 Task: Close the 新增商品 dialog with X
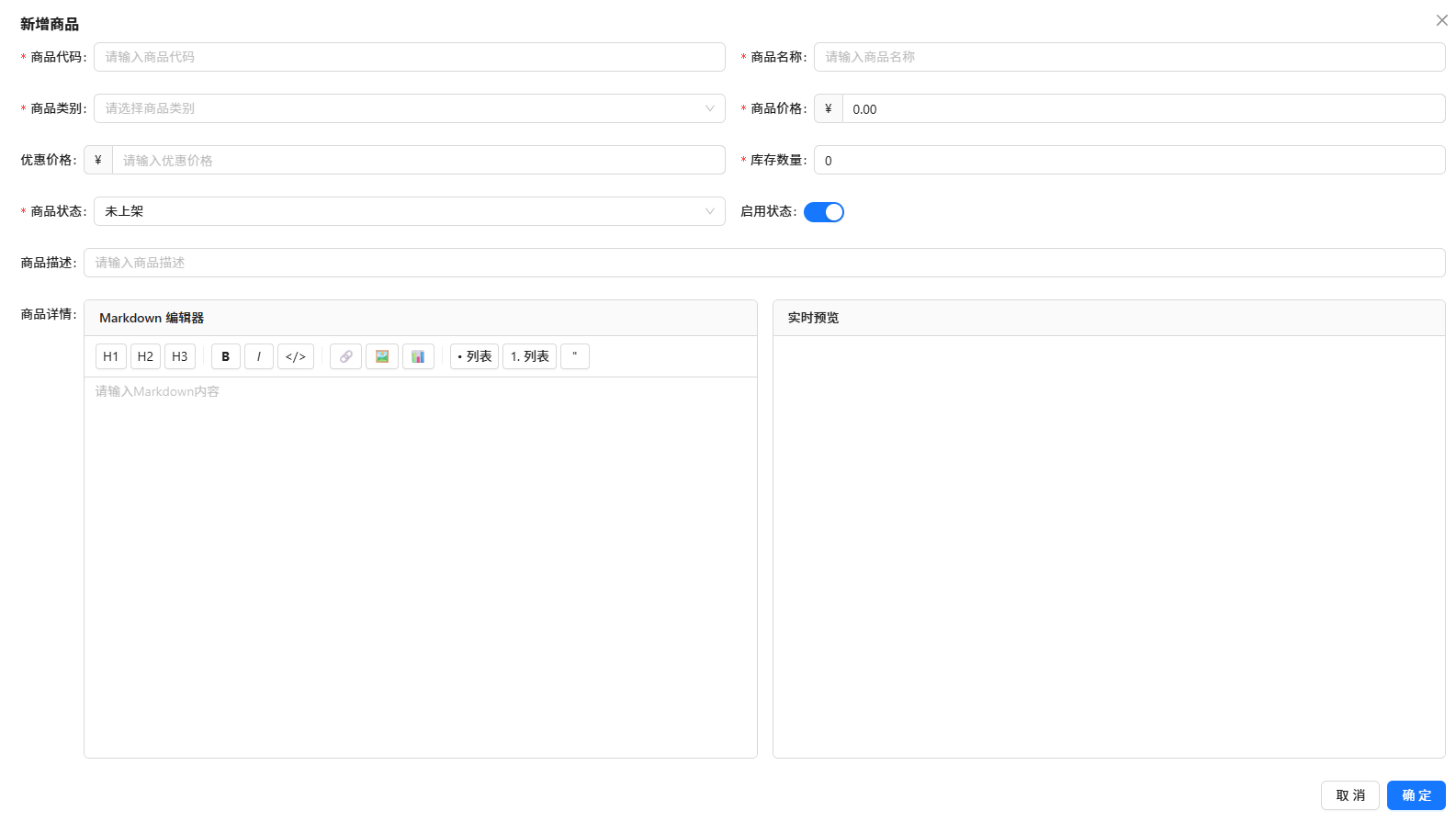click(x=1441, y=20)
